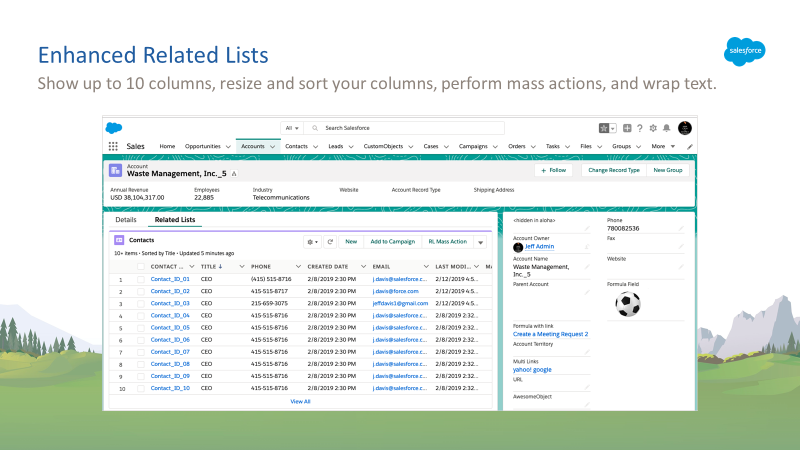Open the user profile avatar

[685, 128]
